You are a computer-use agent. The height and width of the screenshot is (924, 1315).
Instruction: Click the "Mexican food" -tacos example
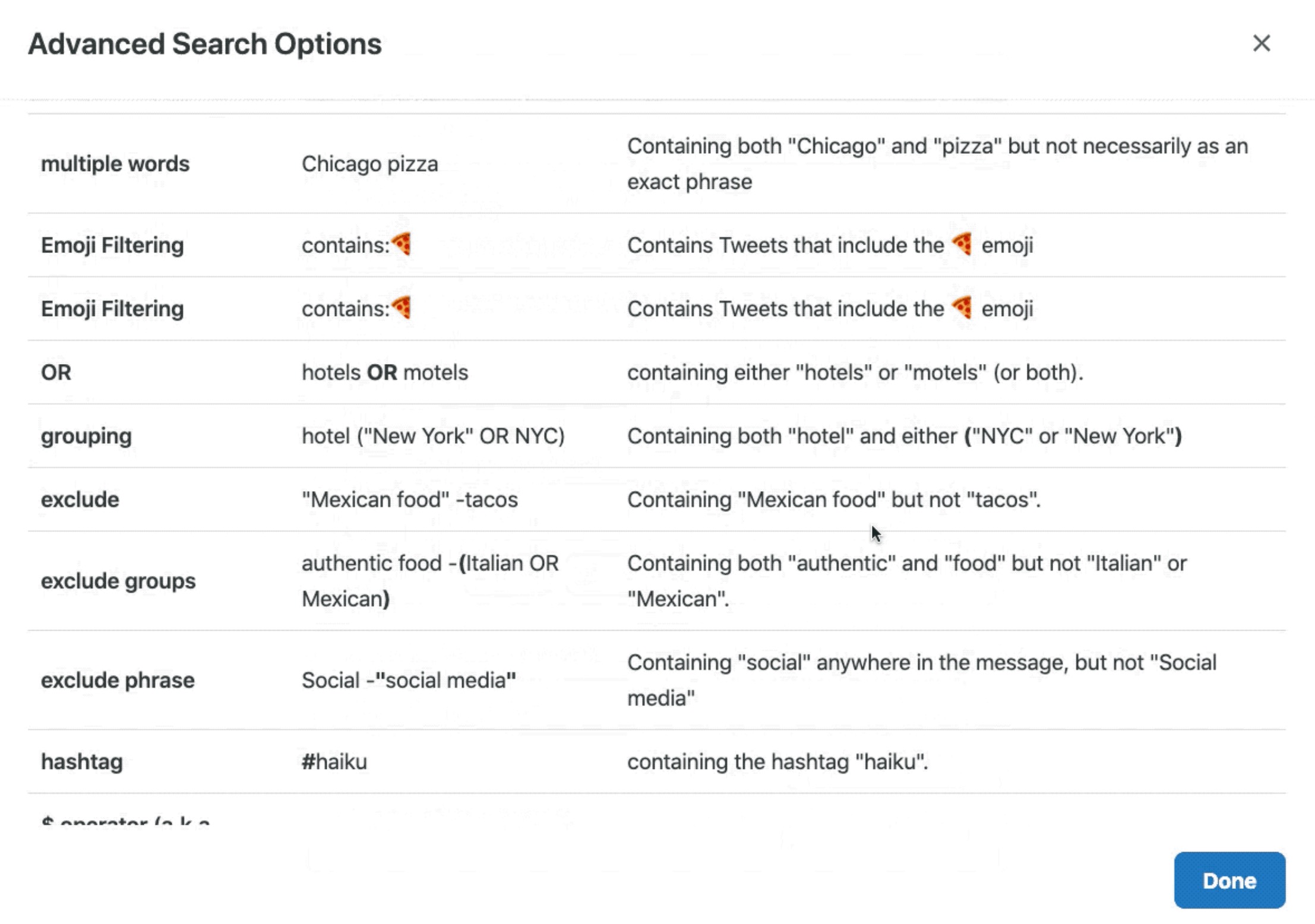(409, 499)
